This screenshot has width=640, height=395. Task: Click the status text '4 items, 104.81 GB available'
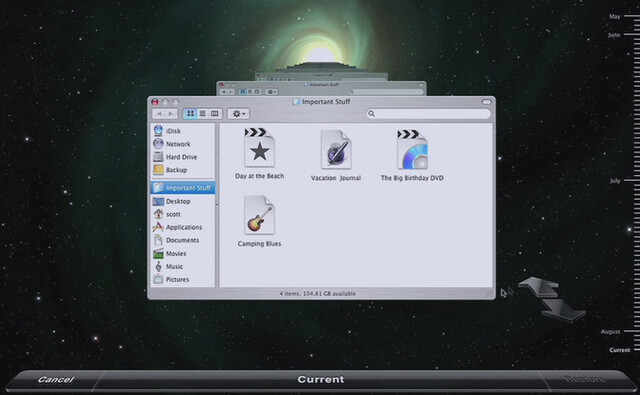(318, 293)
